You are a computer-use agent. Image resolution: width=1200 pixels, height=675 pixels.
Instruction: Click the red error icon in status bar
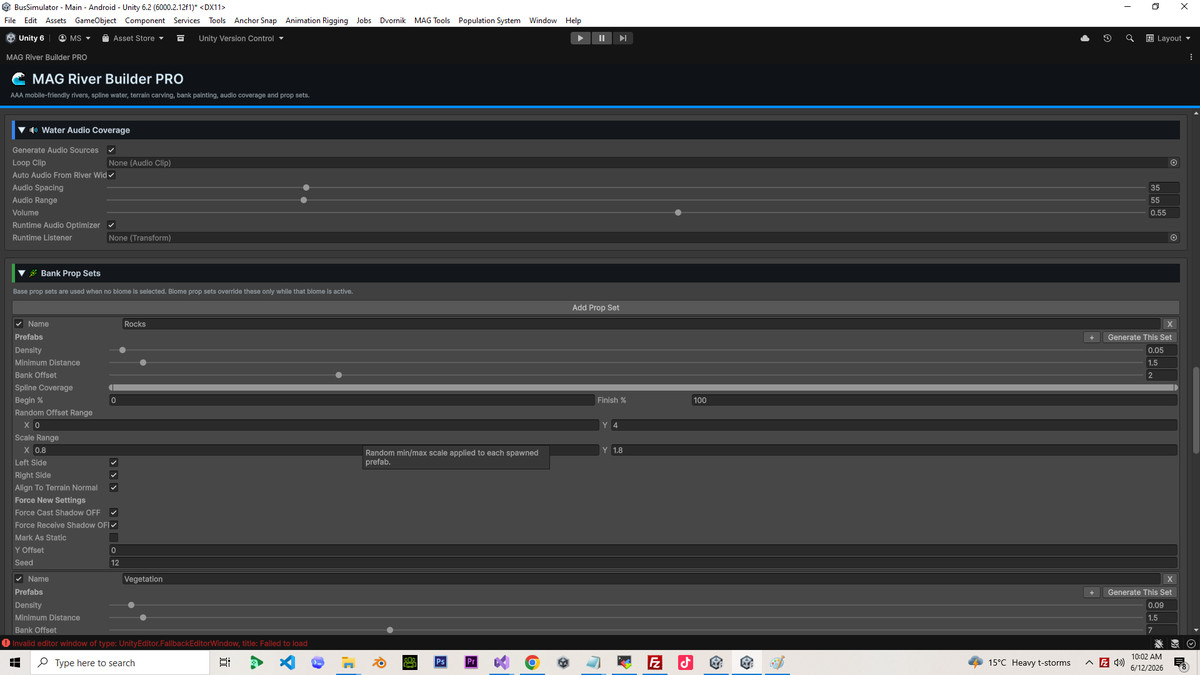6,643
